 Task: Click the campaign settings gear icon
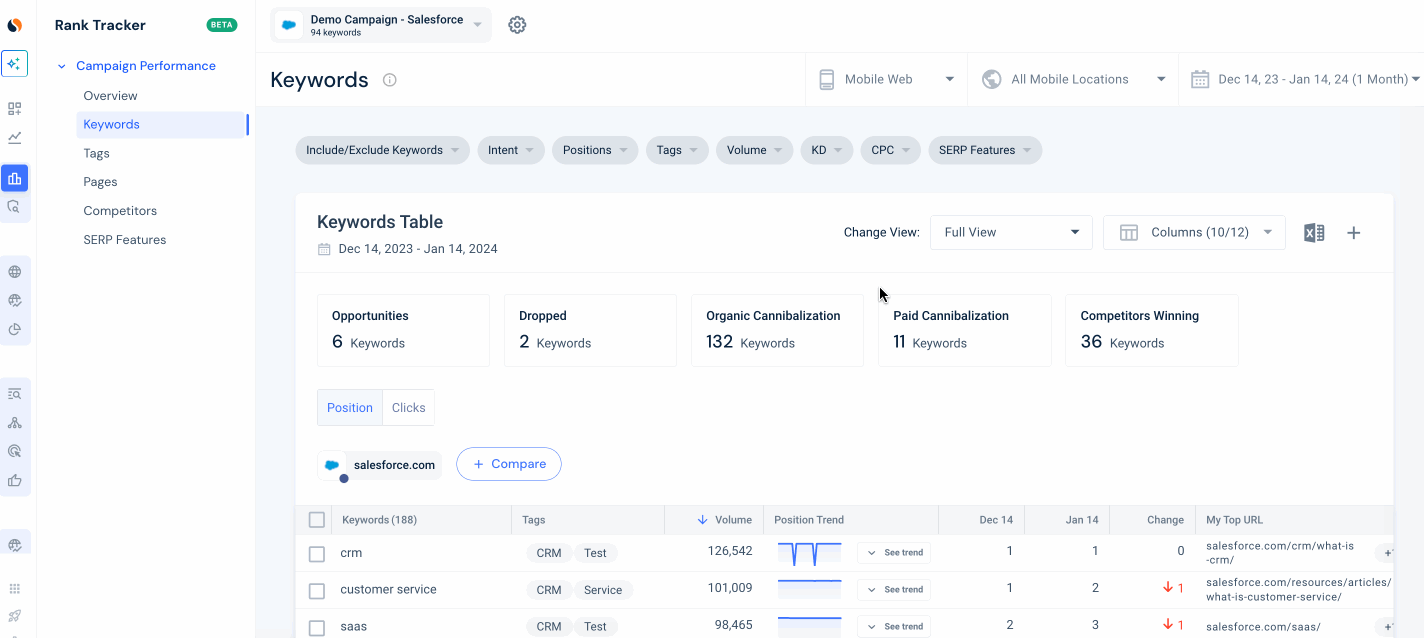pos(517,25)
